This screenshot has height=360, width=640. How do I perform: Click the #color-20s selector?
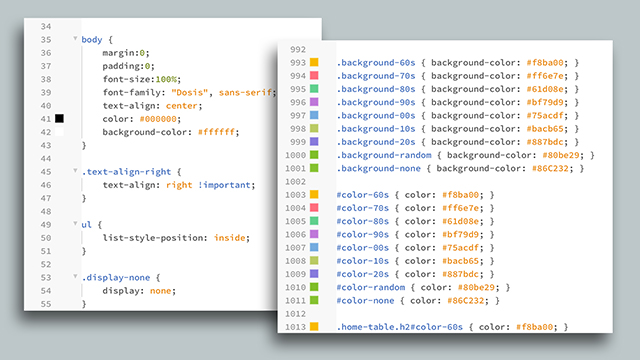coord(362,274)
